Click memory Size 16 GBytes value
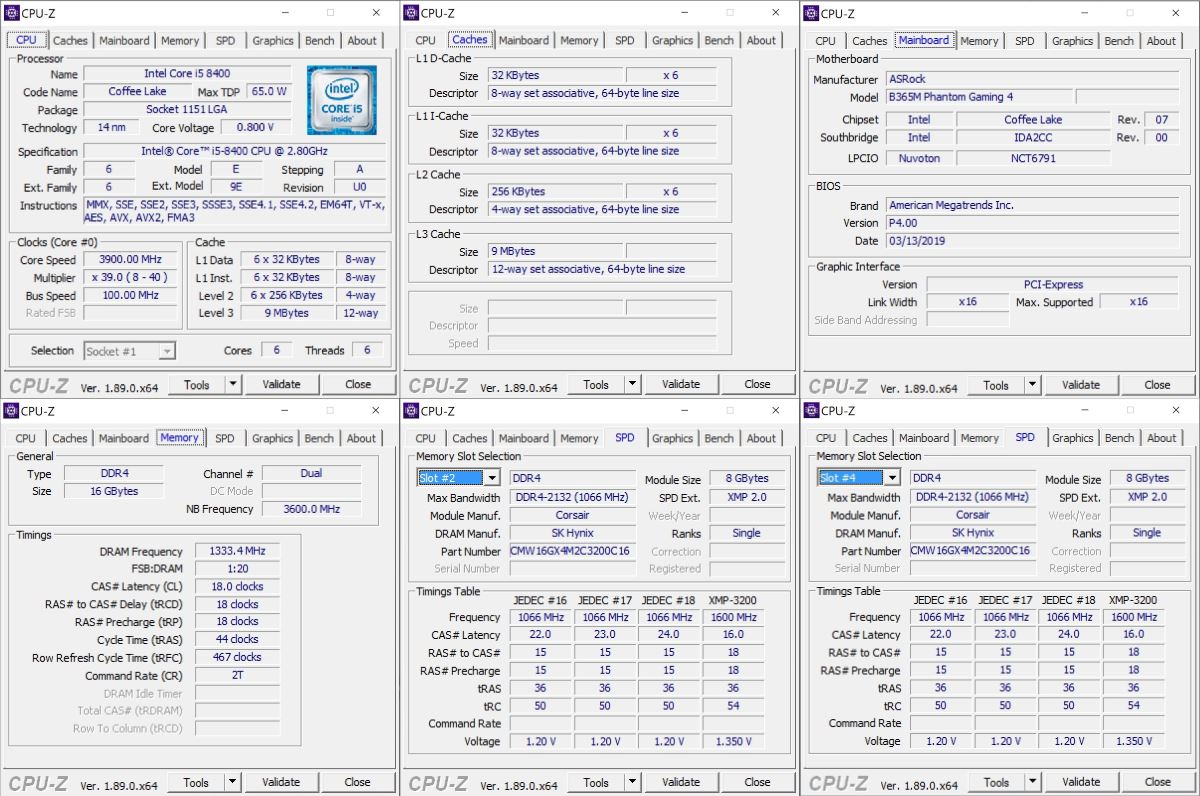 [x=112, y=492]
